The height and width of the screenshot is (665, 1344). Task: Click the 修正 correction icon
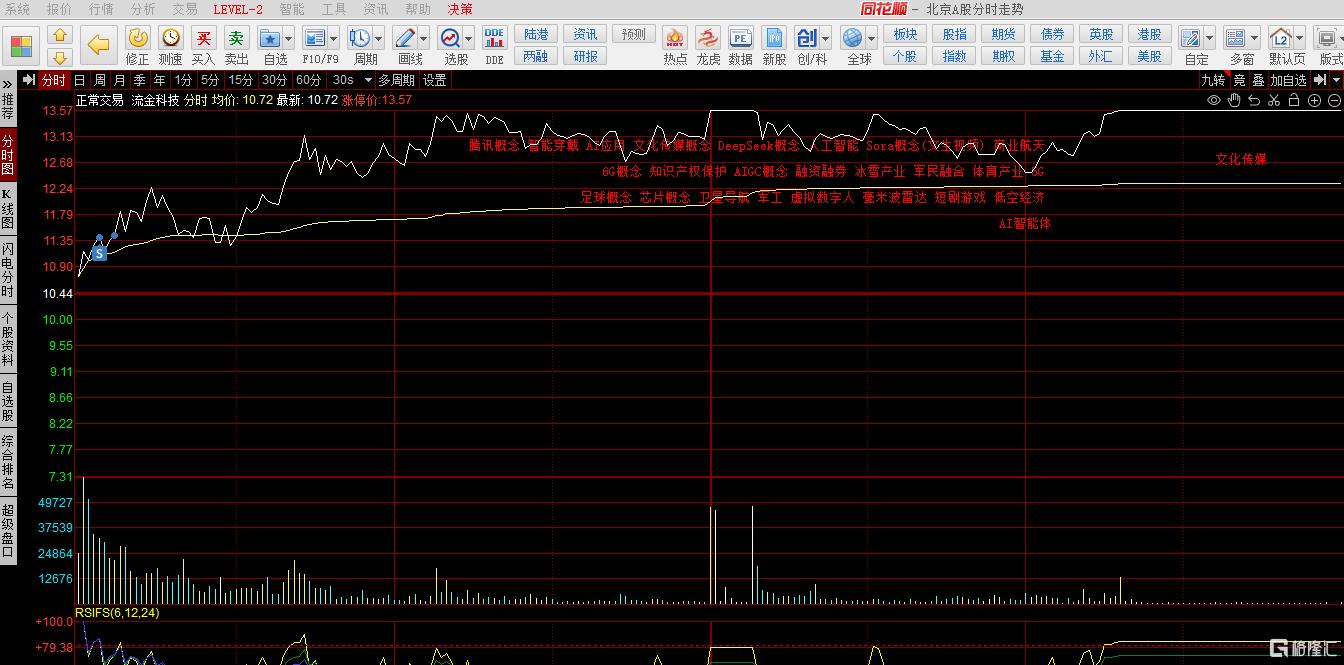[x=138, y=38]
